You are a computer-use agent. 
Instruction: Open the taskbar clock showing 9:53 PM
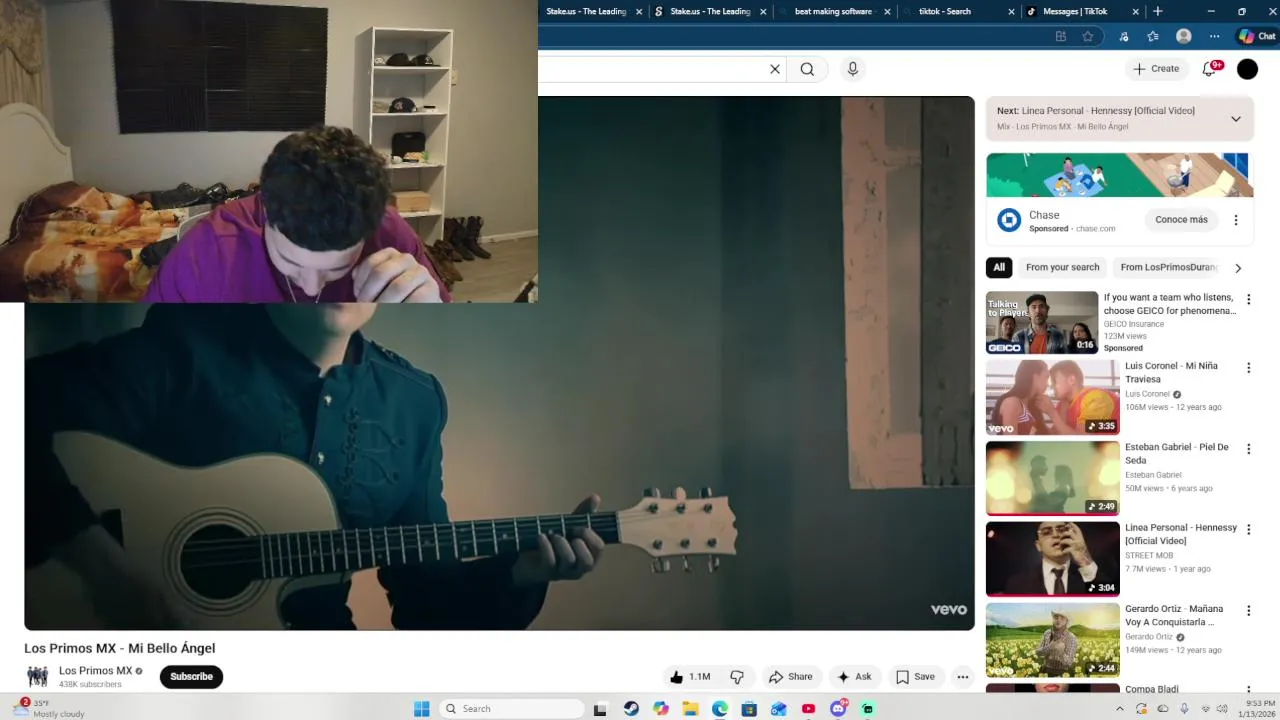click(x=1256, y=709)
